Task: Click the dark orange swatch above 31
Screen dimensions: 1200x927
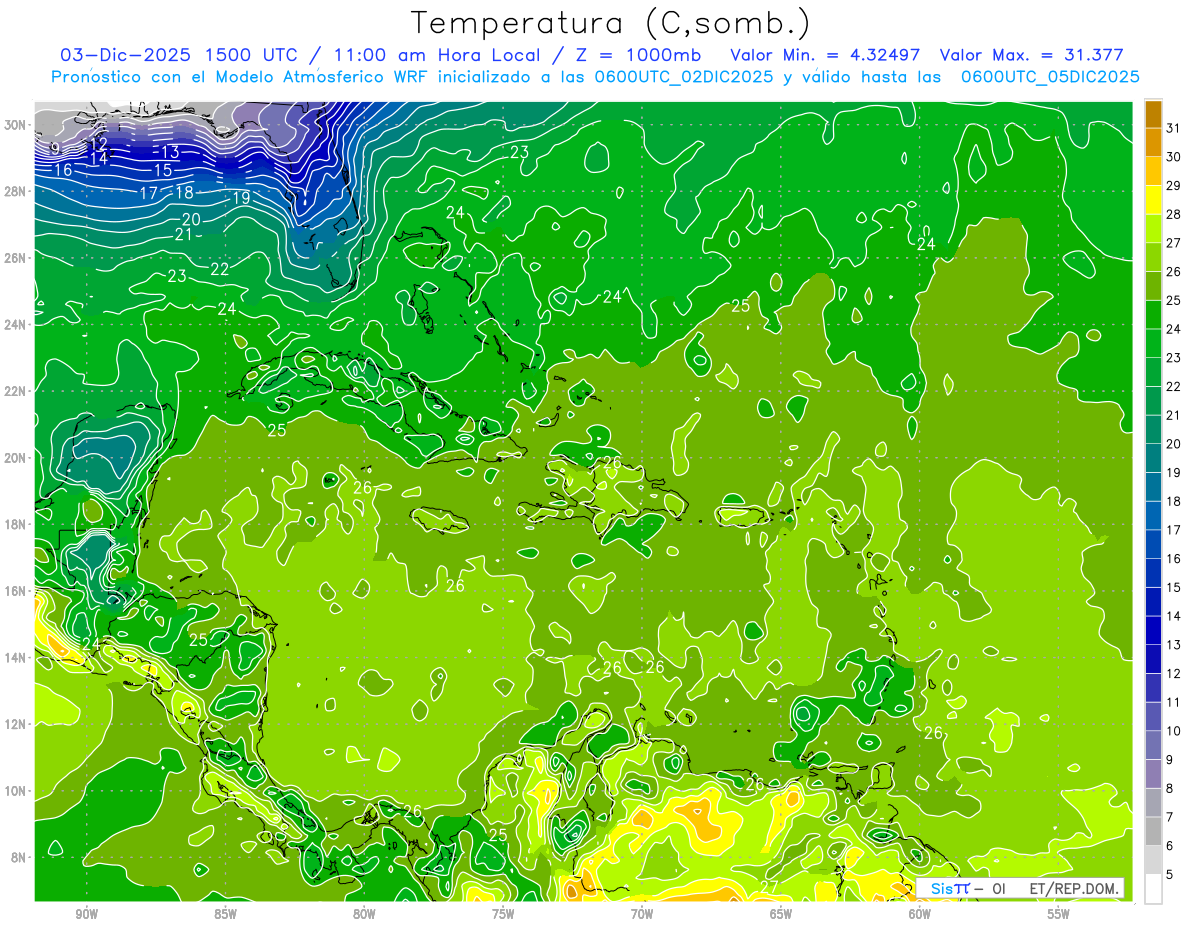Action: click(x=1153, y=114)
